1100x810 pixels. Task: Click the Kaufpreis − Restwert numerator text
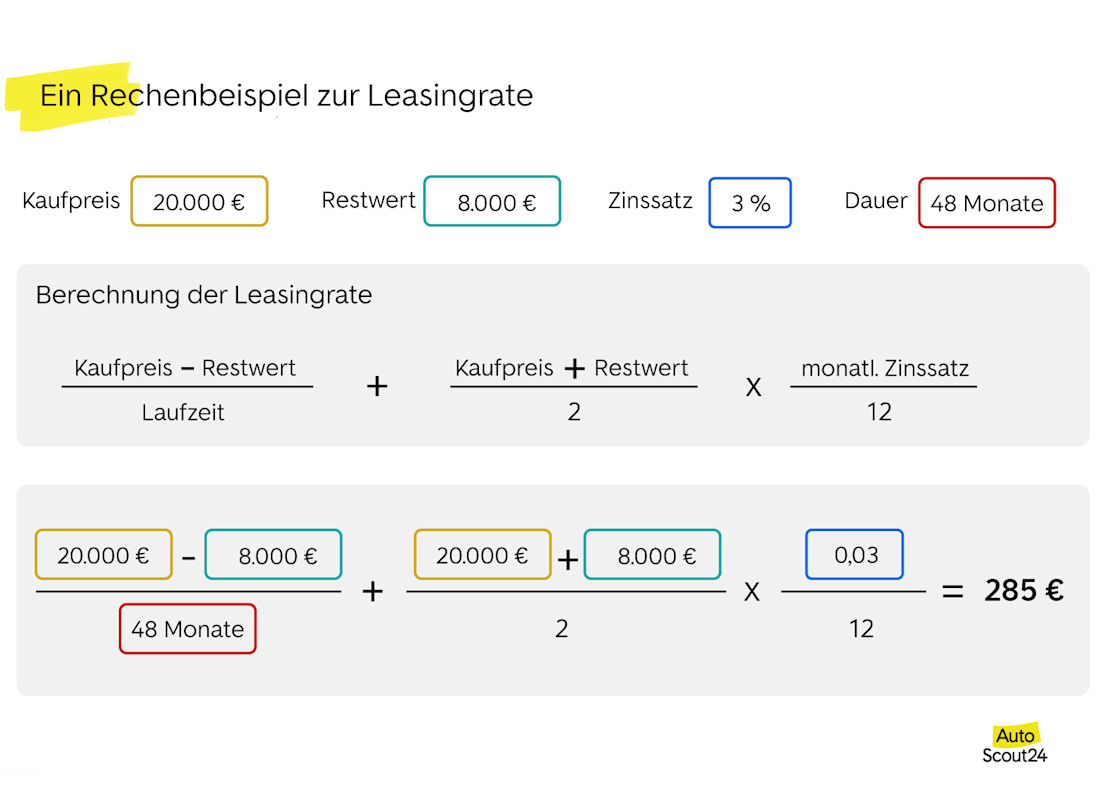185,368
